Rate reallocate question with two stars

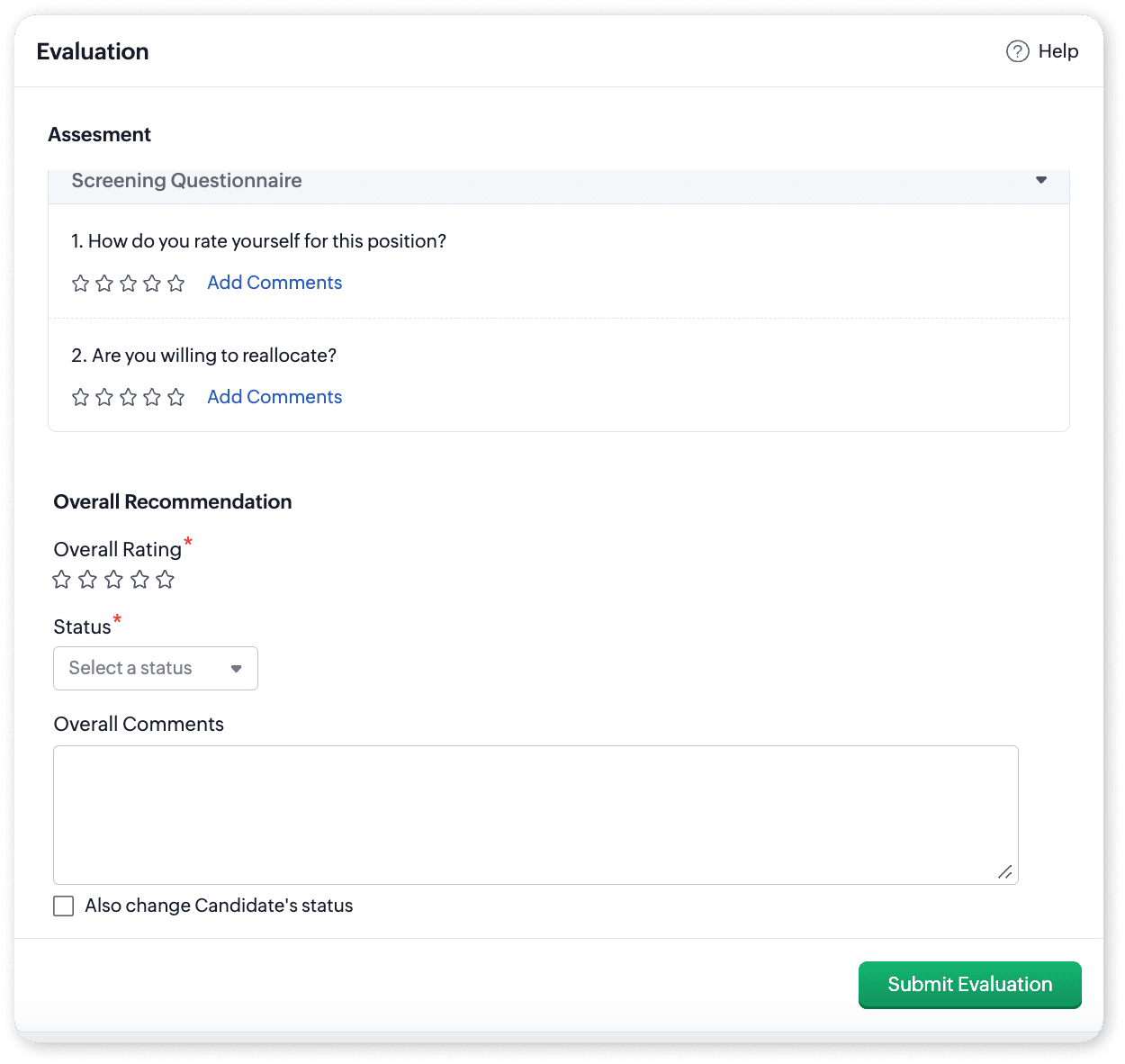(104, 398)
